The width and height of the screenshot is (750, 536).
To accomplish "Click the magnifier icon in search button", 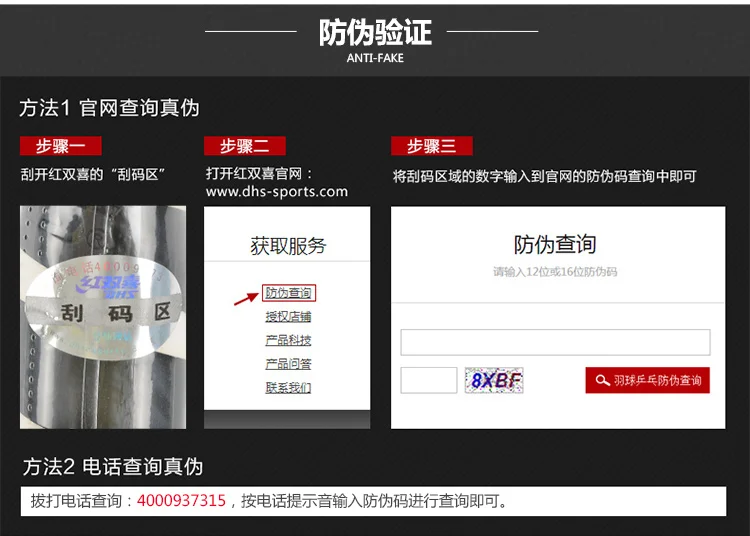I will 602,380.
